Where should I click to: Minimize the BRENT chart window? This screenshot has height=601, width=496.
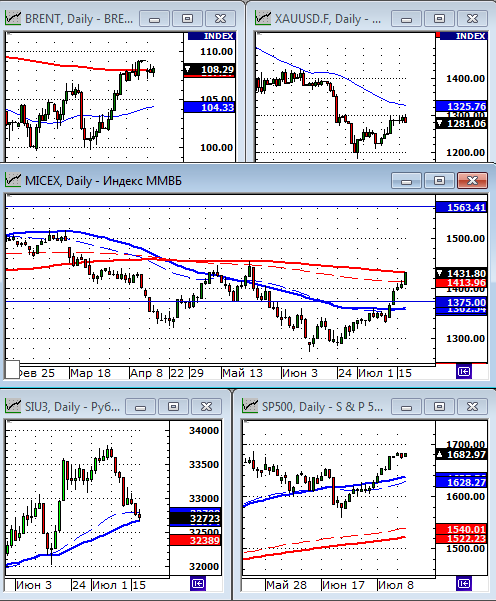click(154, 18)
